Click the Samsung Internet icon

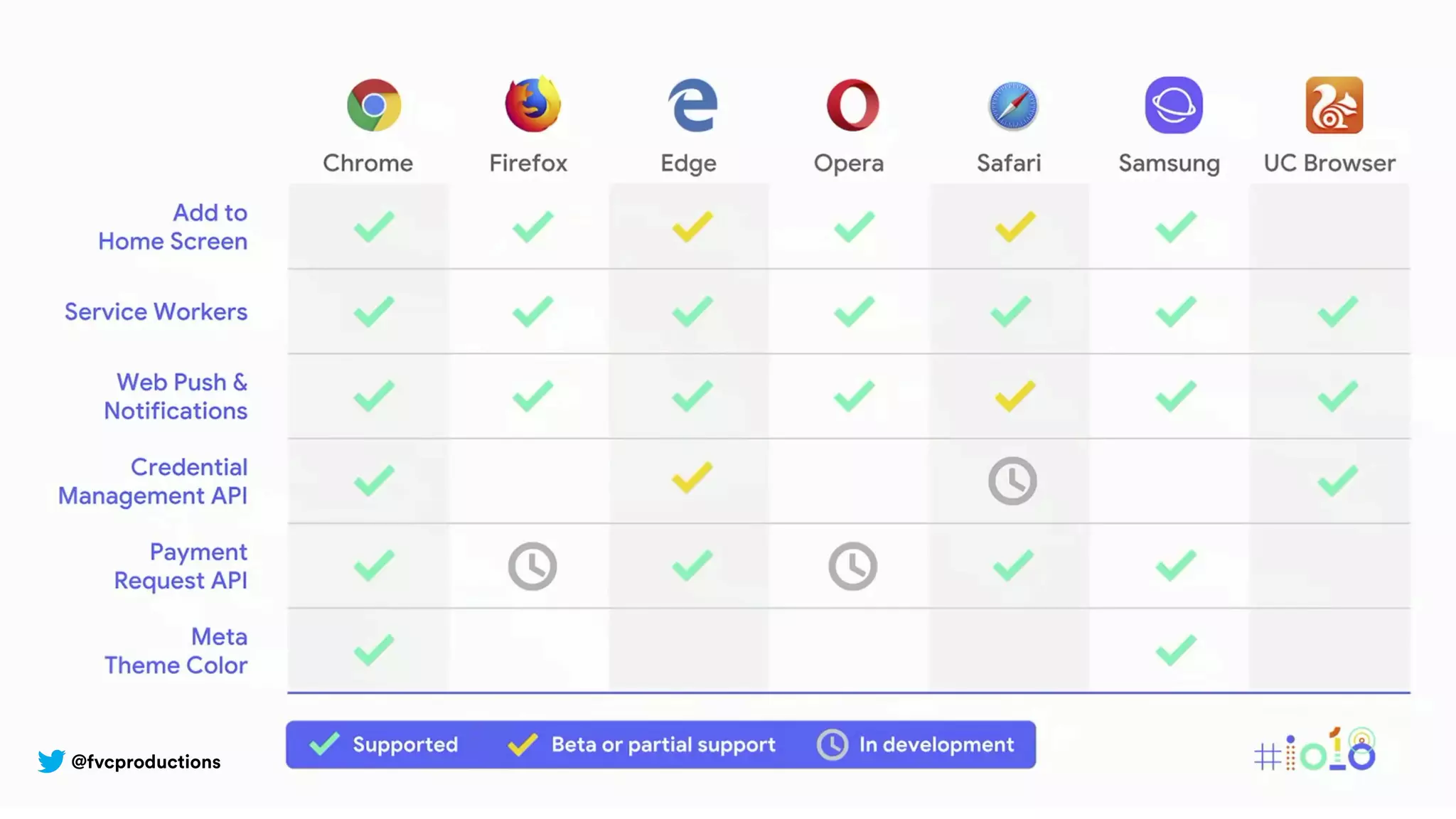tap(1174, 105)
